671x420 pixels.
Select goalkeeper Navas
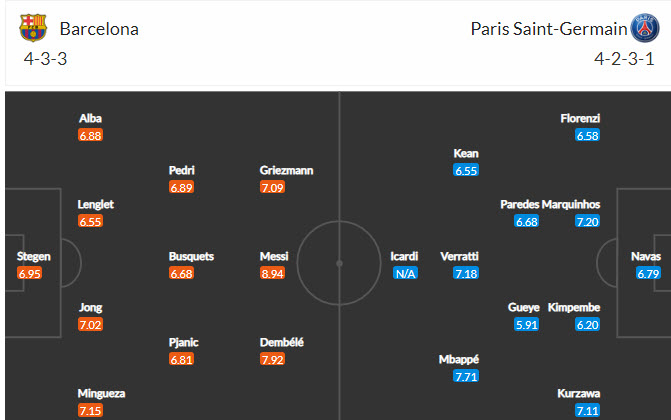point(646,257)
